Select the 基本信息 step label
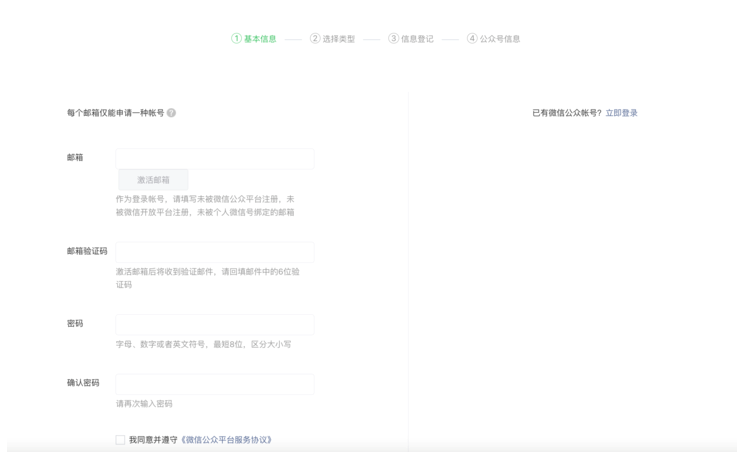Image resolution: width=750 pixels, height=460 pixels. pyautogui.click(x=260, y=39)
